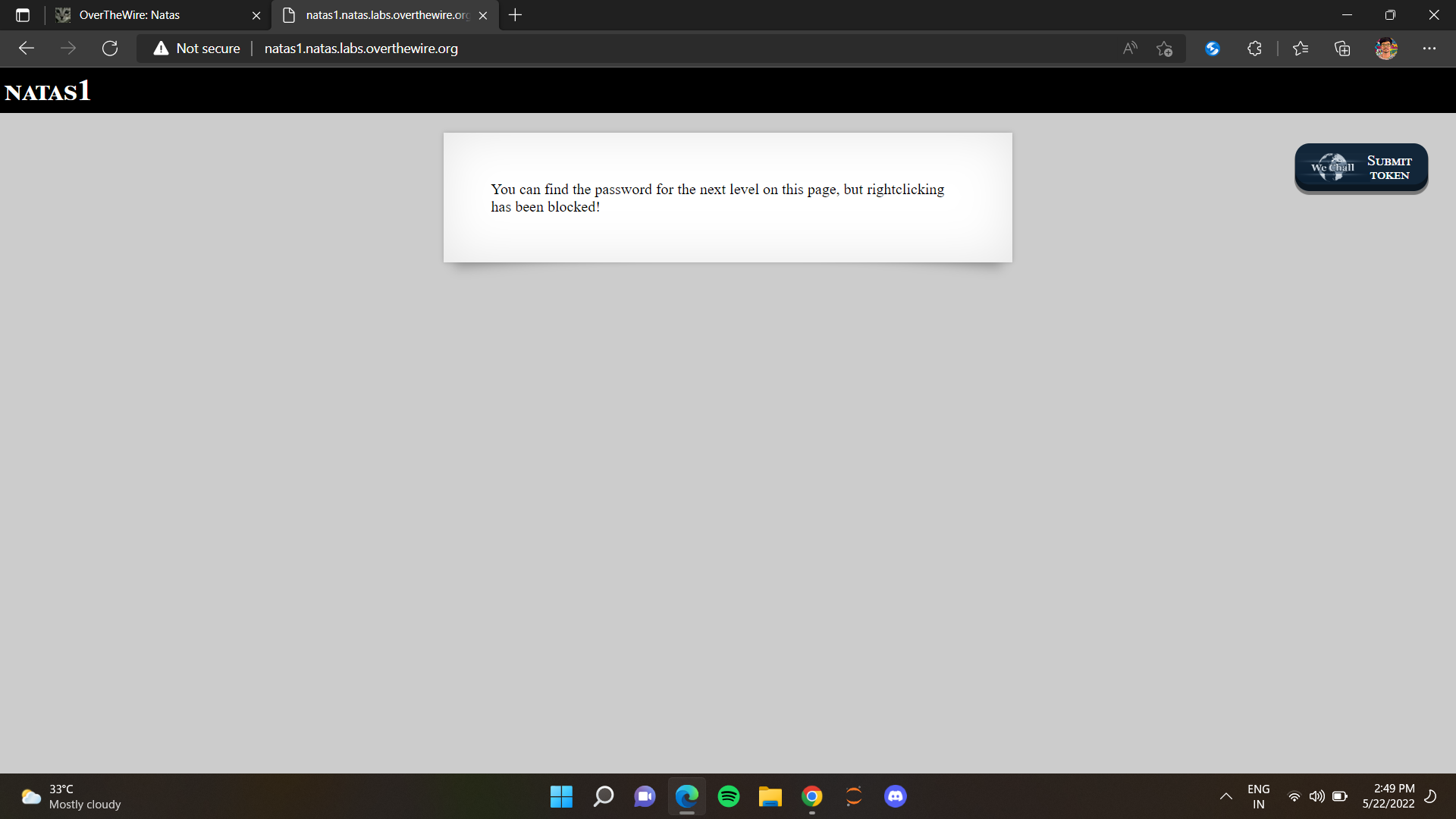Open Settings and more ellipsis menu
This screenshot has width=1456, height=819.
1429,49
